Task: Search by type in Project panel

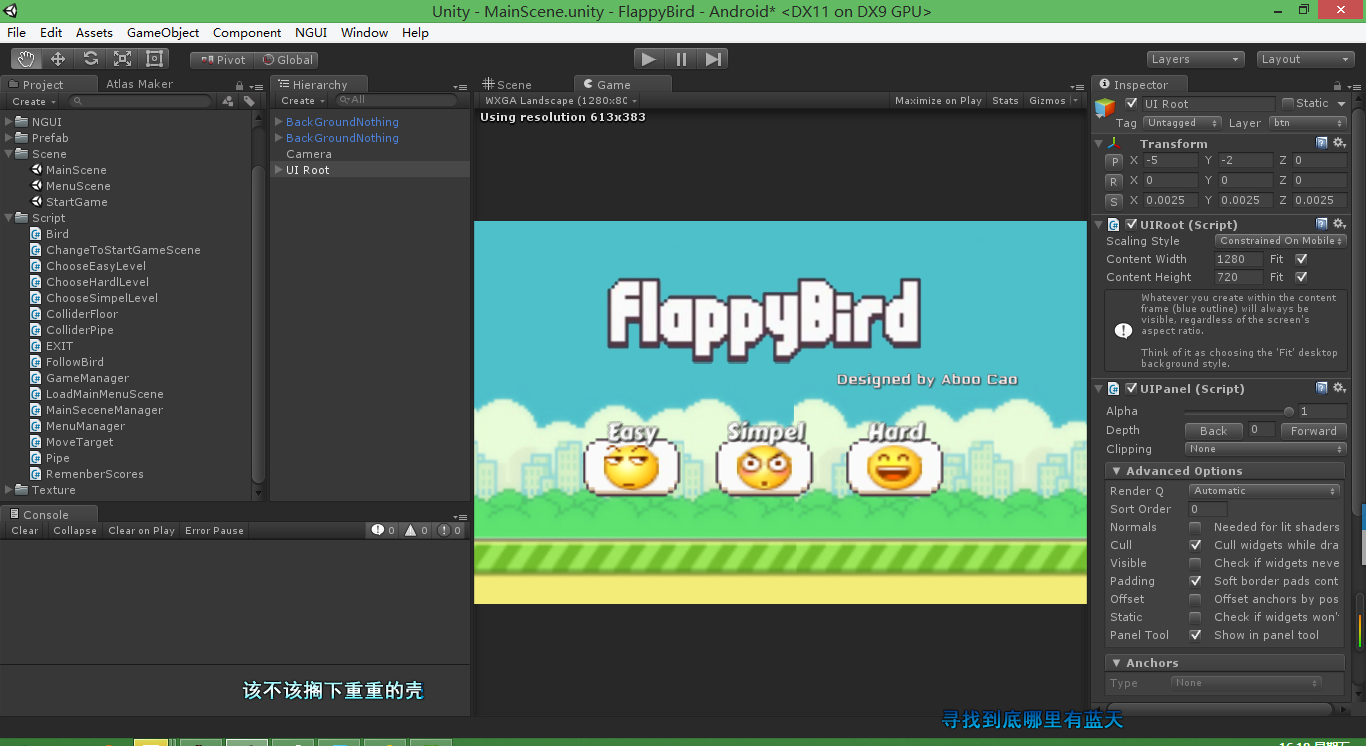Action: click(228, 101)
